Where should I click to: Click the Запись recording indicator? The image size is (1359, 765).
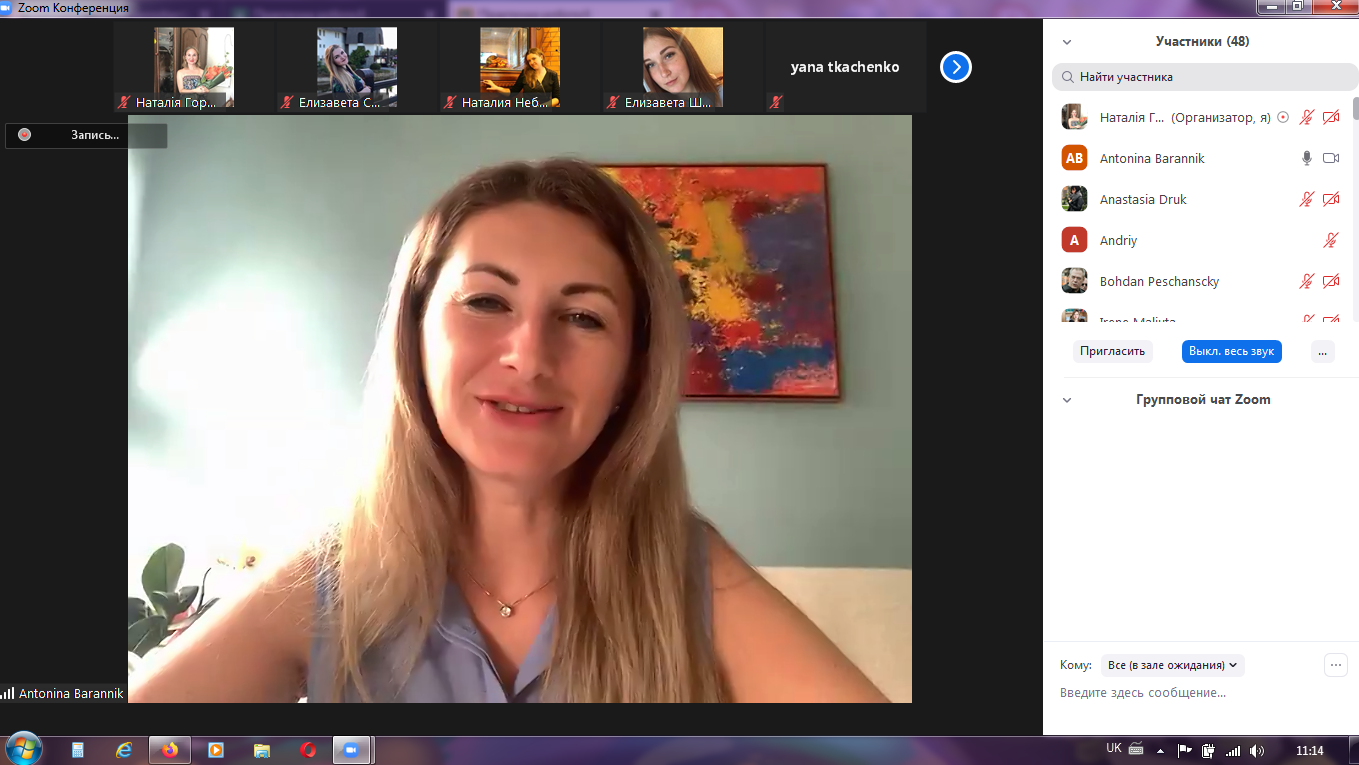(86, 135)
